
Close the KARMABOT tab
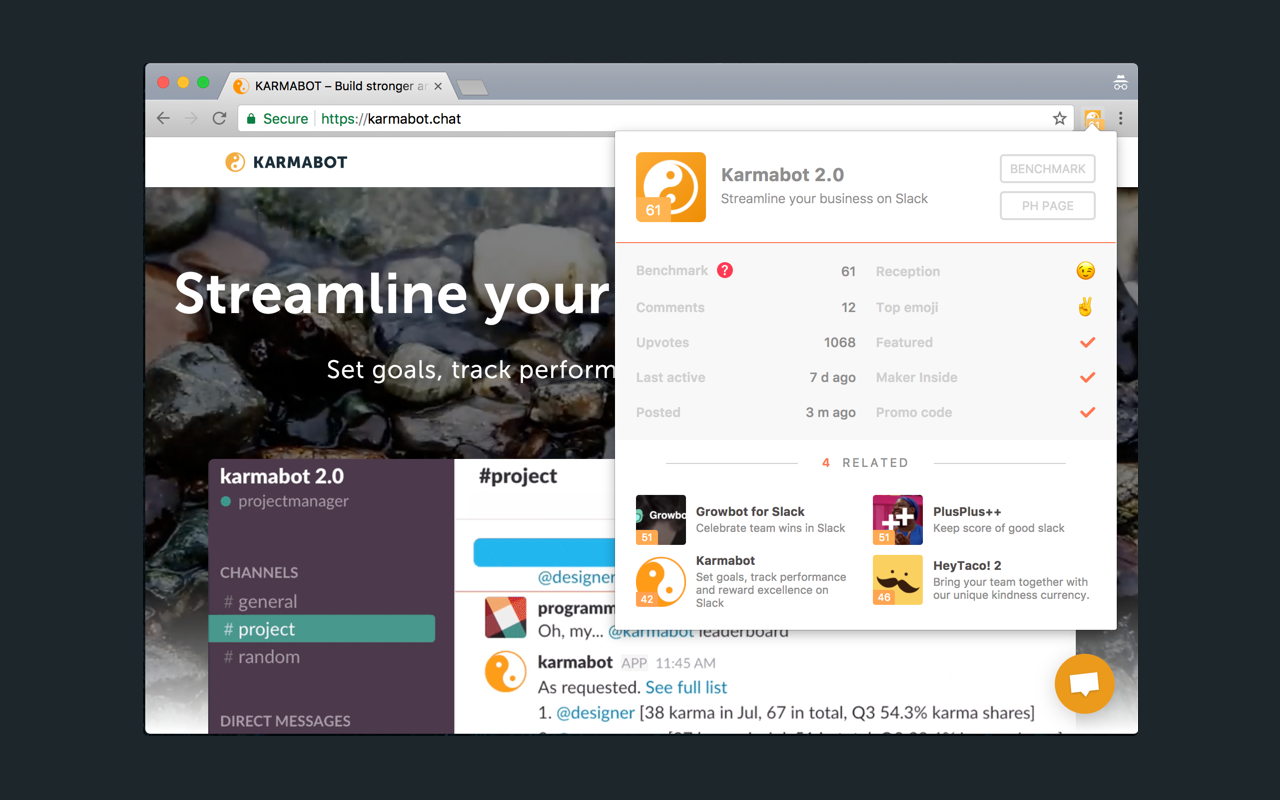(x=438, y=86)
